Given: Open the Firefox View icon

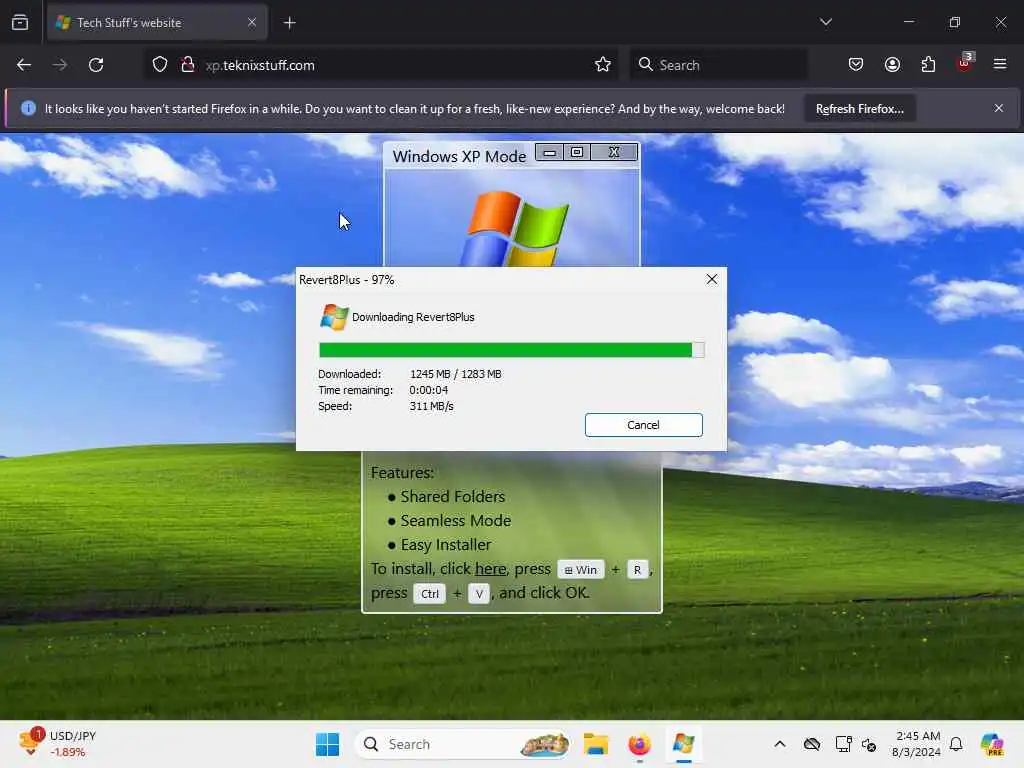Looking at the screenshot, I should pos(20,23).
